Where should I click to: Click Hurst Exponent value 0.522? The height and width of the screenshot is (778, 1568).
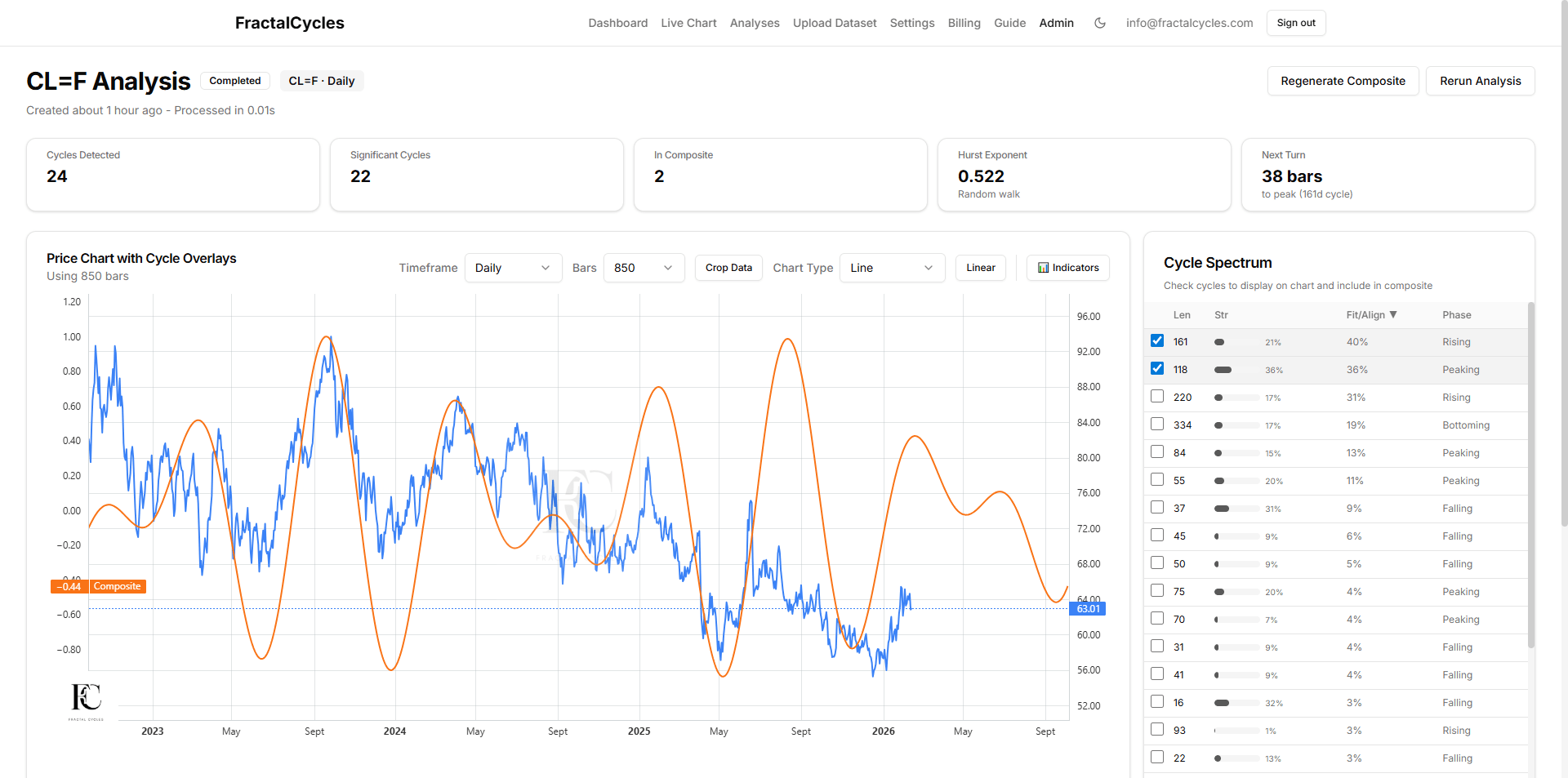click(x=981, y=176)
